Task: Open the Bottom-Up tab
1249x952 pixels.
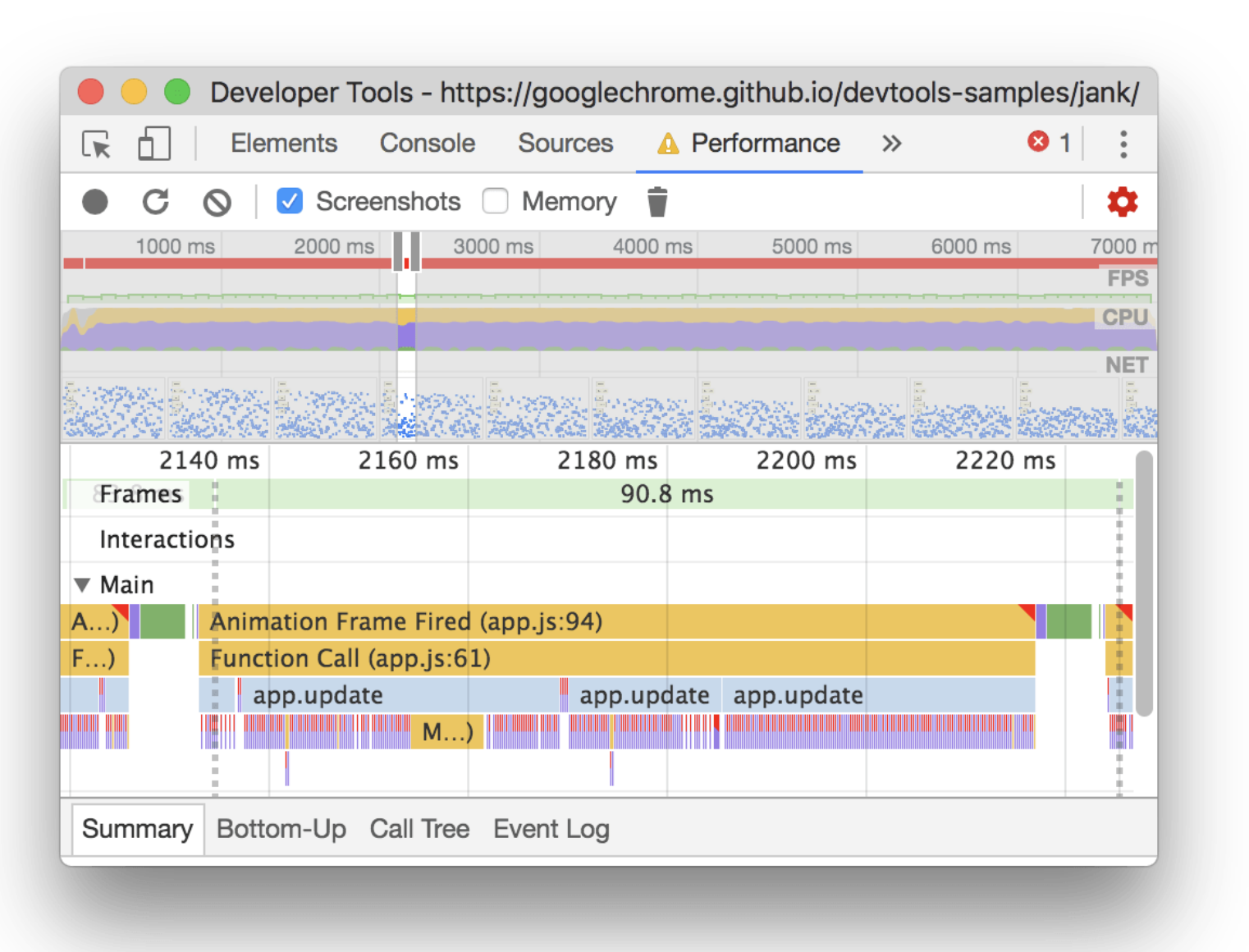Action: tap(281, 829)
